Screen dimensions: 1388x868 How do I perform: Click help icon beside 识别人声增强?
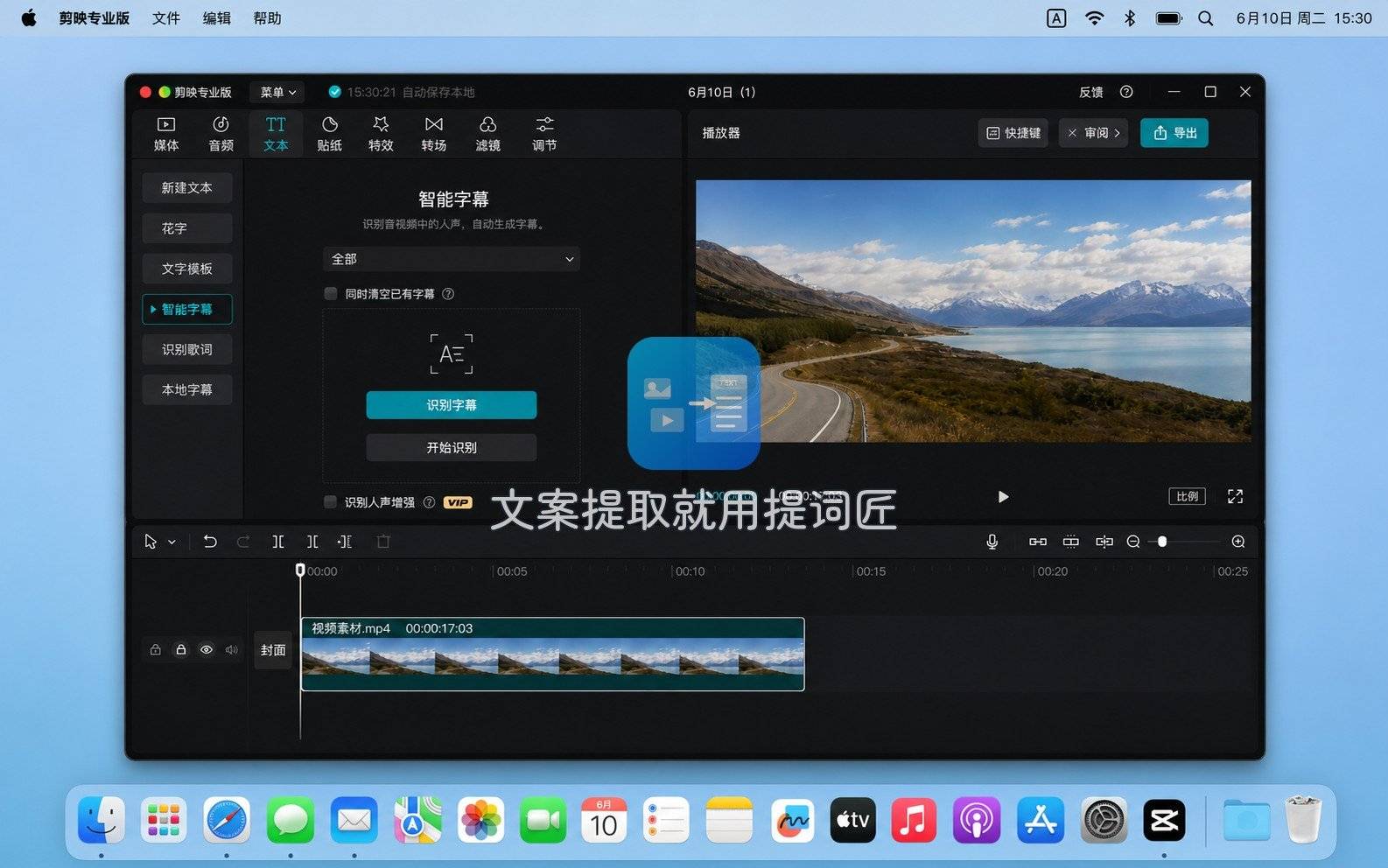pos(429,502)
